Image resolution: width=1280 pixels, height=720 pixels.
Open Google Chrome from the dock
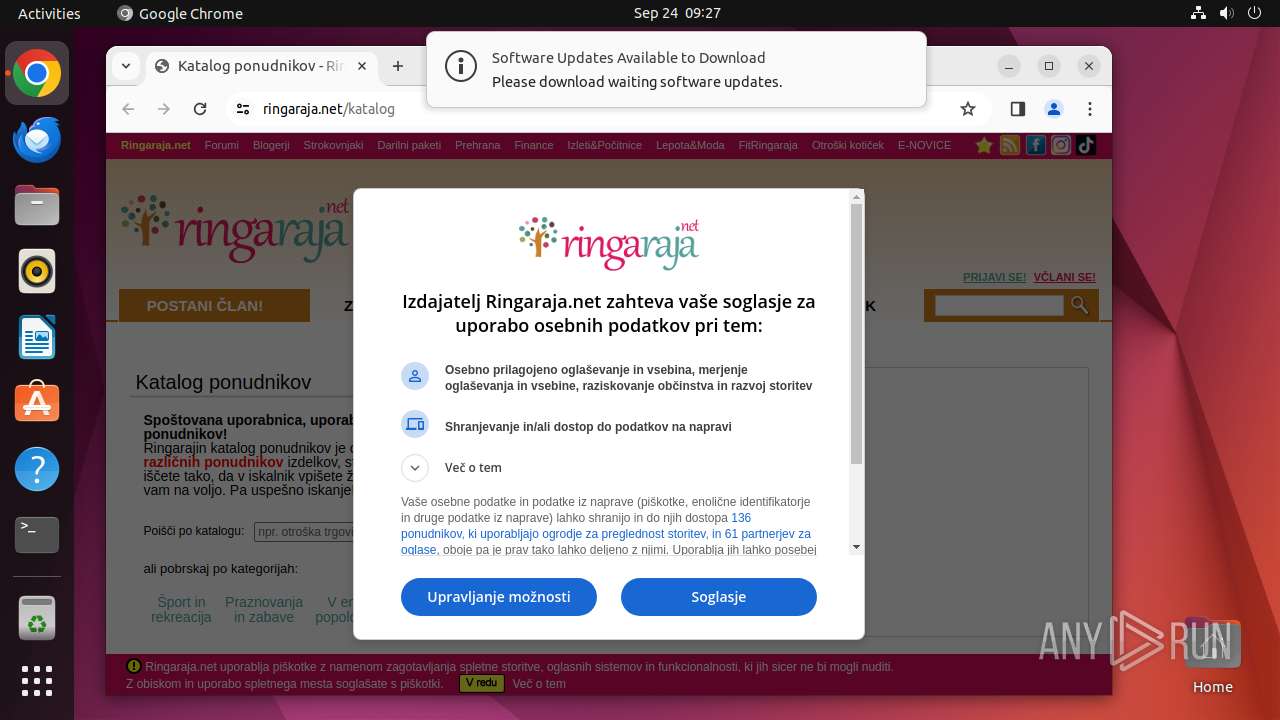pyautogui.click(x=37, y=73)
